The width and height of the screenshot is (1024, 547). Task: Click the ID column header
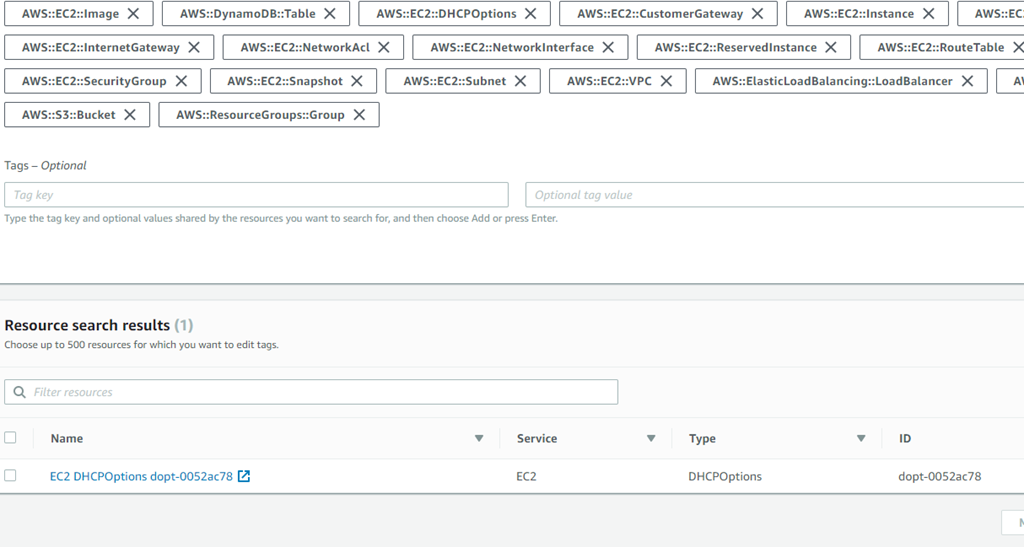tap(904, 439)
